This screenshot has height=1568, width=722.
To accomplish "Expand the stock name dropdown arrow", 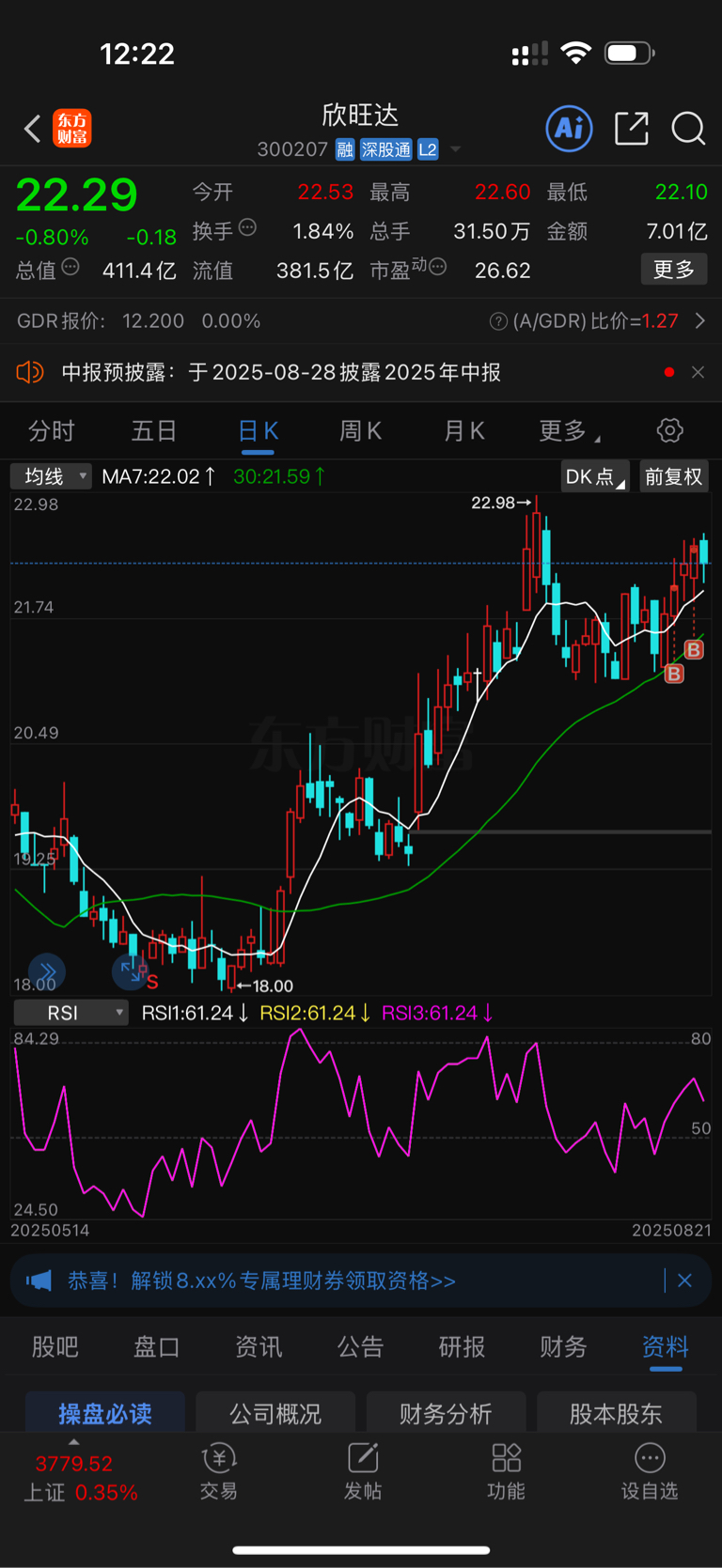I will coord(456,149).
